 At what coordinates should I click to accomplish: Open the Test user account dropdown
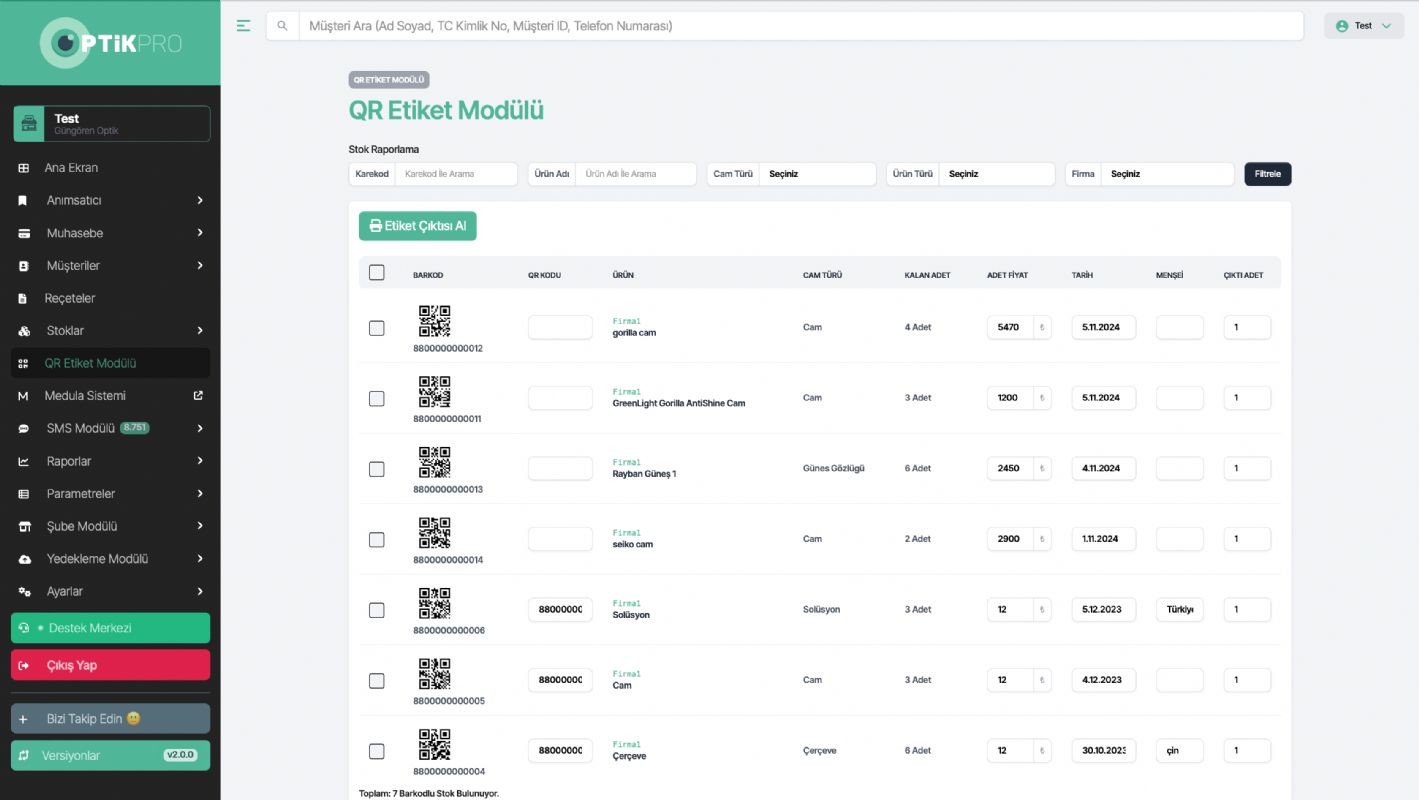click(1364, 26)
